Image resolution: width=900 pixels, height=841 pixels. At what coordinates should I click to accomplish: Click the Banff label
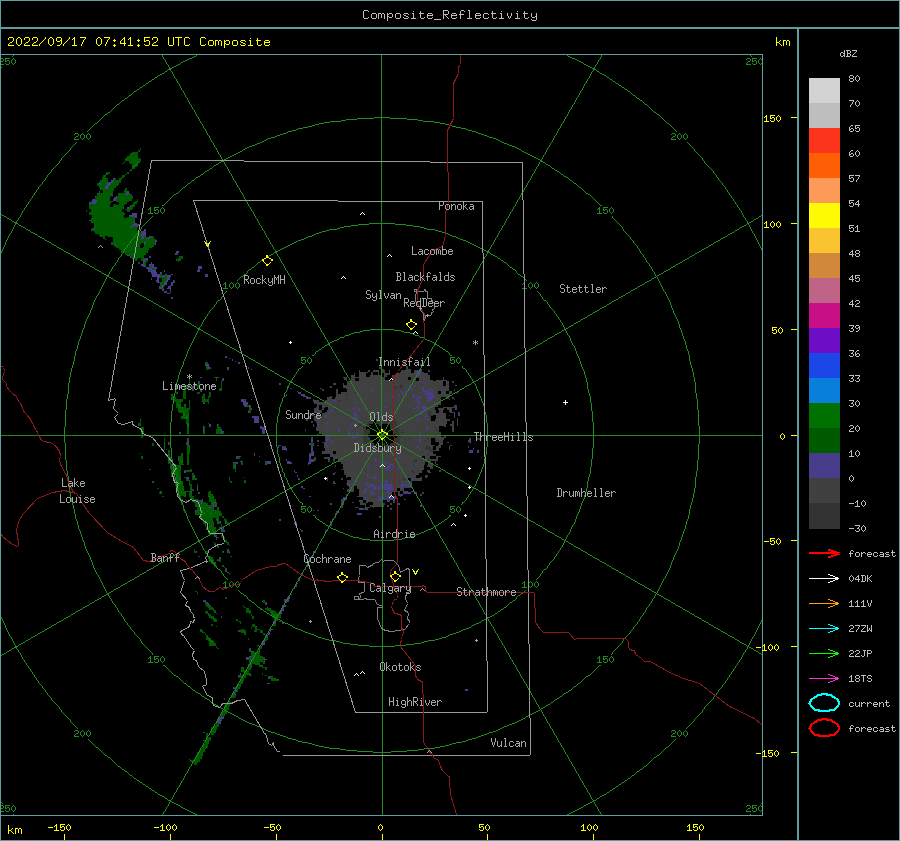[165, 557]
